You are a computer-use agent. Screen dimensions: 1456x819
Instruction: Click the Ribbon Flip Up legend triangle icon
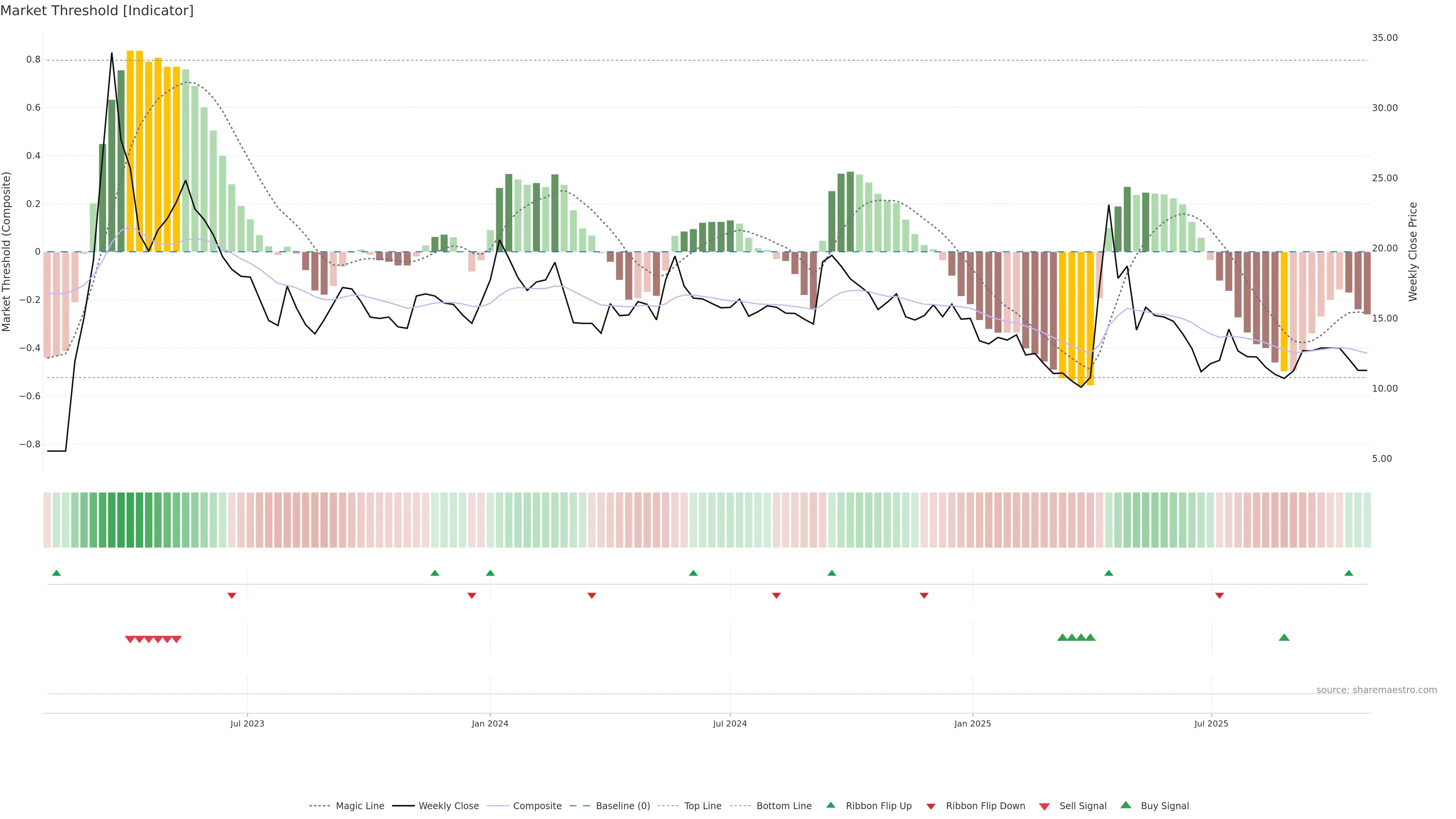(830, 805)
